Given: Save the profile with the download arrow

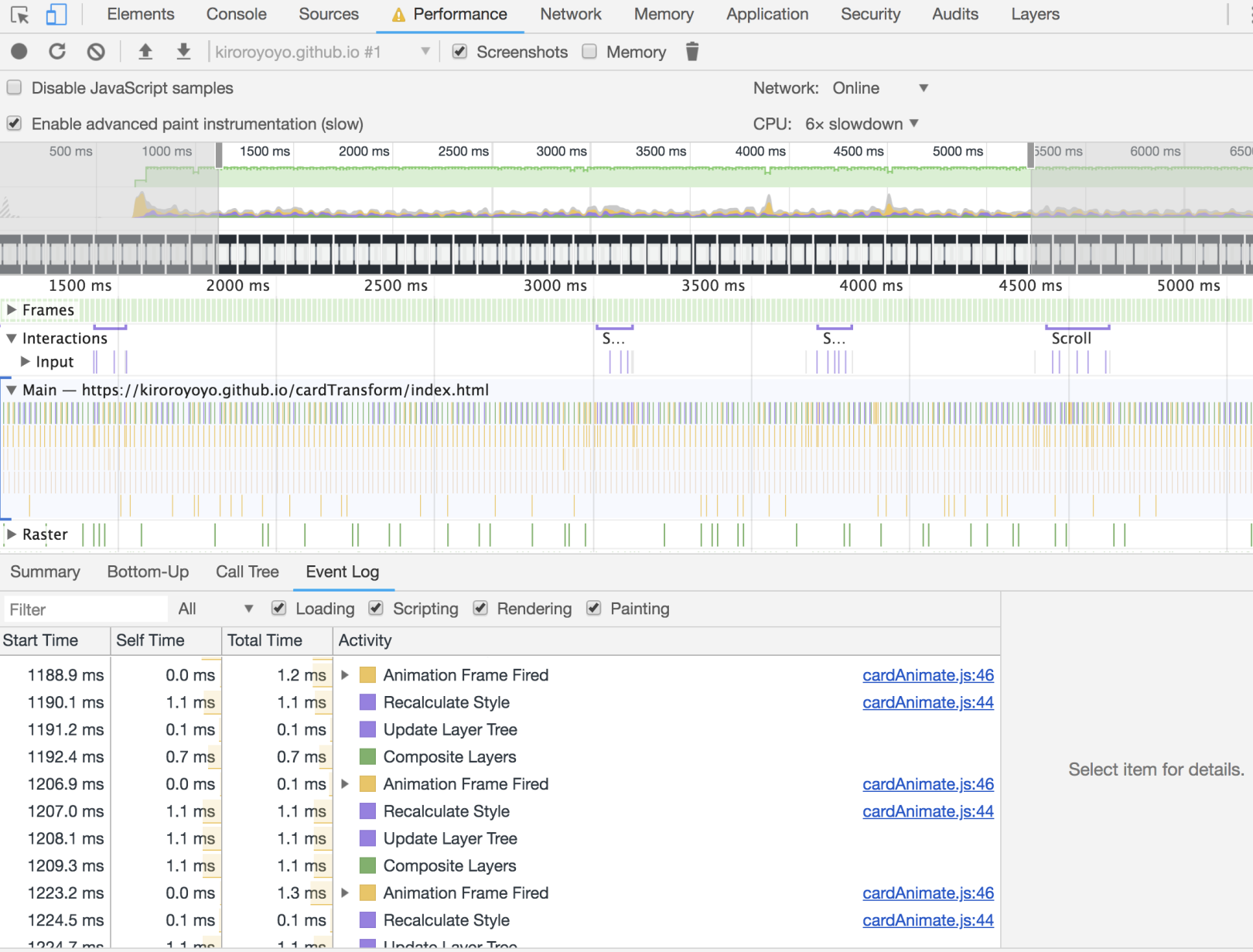Looking at the screenshot, I should point(183,52).
